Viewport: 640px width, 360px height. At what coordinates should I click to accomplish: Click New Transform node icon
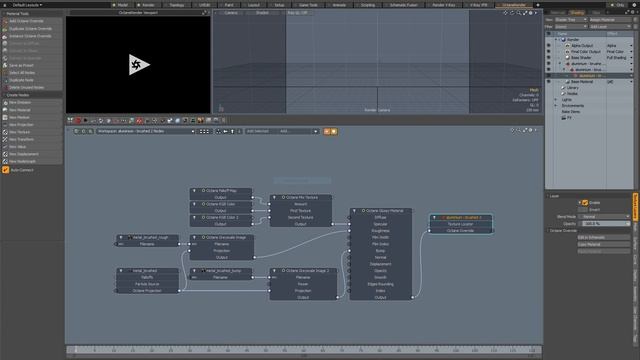[x=5, y=139]
